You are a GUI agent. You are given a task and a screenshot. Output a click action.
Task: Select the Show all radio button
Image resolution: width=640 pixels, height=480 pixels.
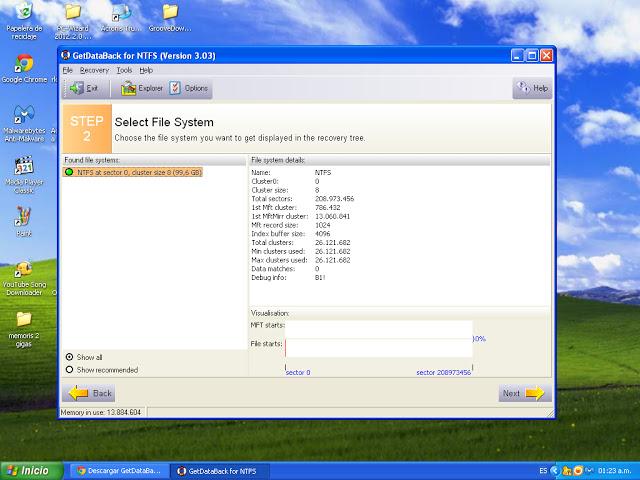[x=69, y=357]
